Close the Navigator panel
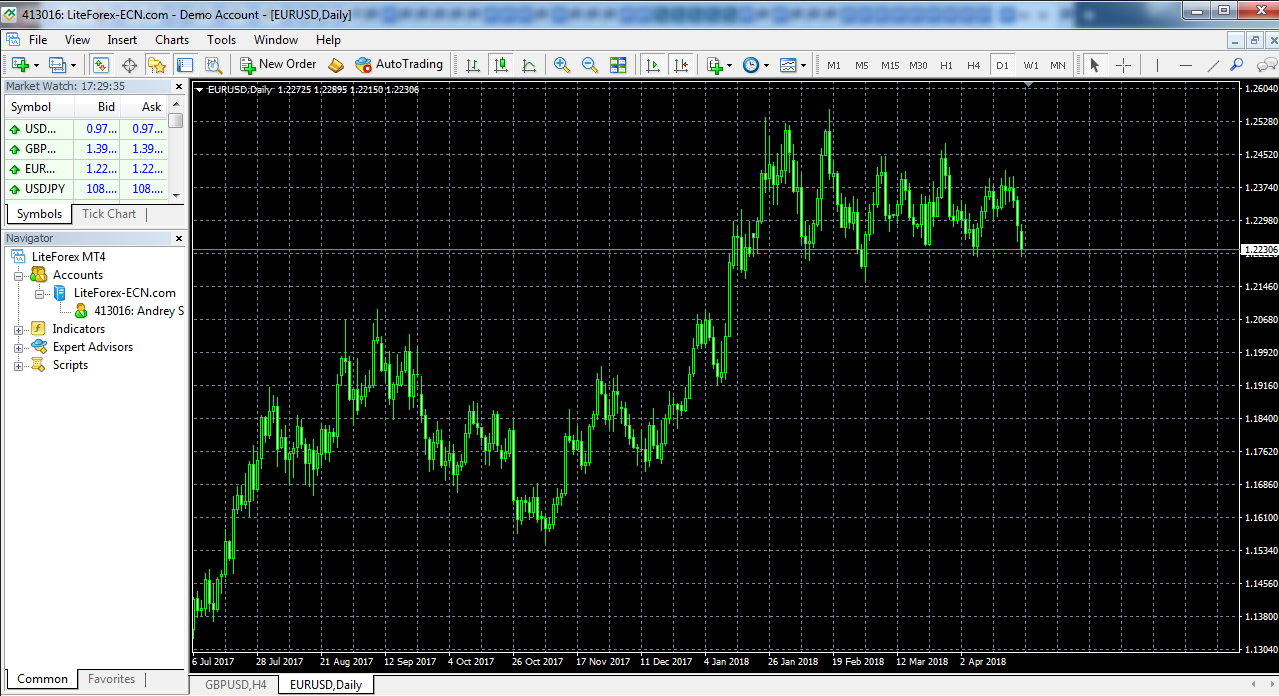Viewport: 1279px width, 696px height. click(179, 238)
